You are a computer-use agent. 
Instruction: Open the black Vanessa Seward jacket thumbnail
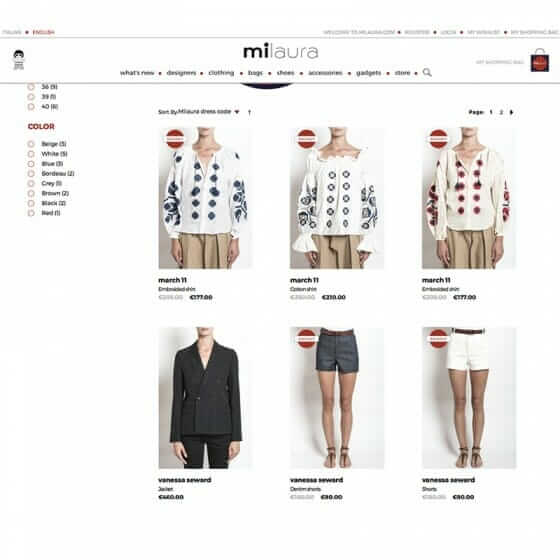(x=205, y=398)
